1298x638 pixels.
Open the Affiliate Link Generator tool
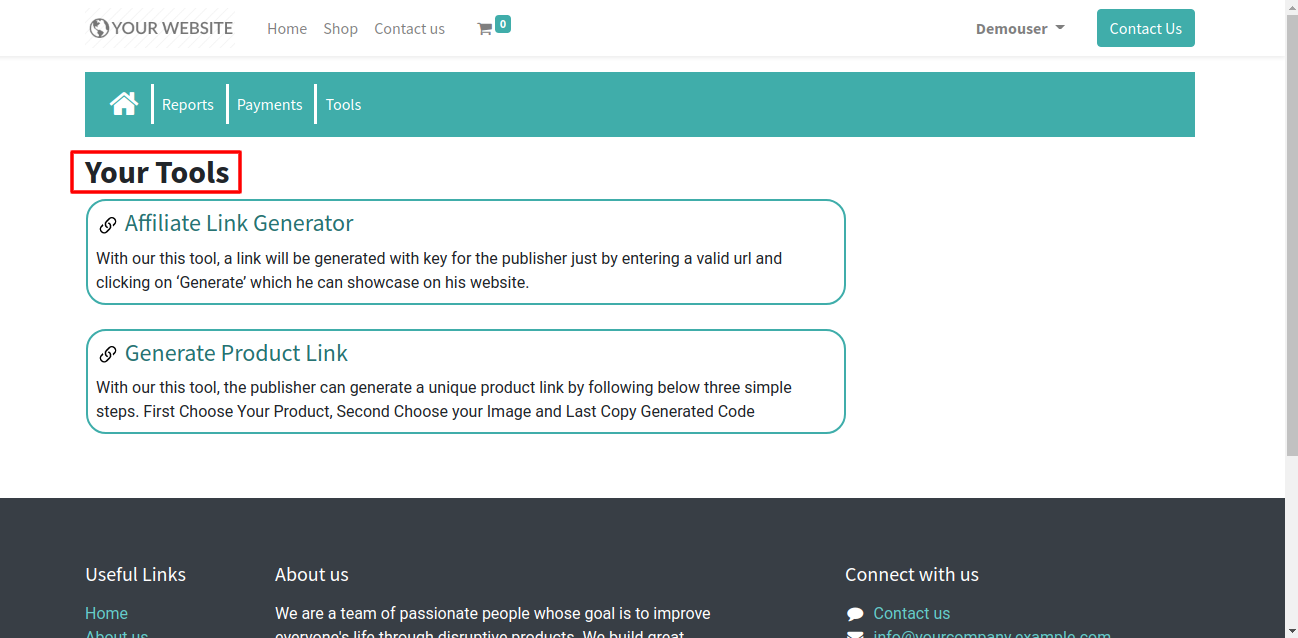coord(239,223)
